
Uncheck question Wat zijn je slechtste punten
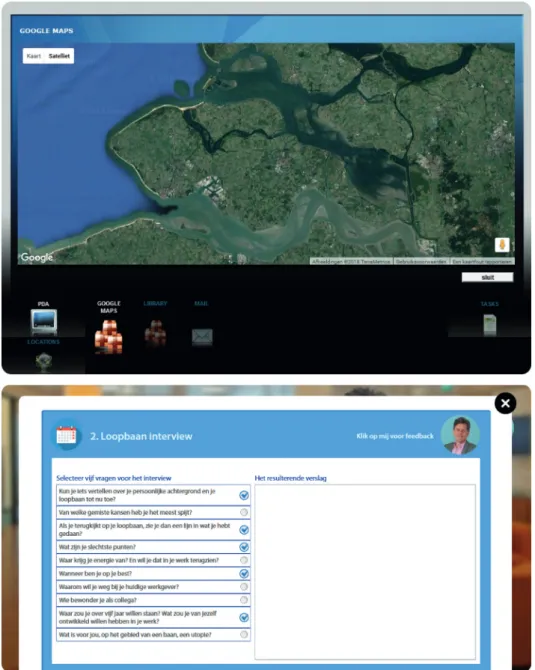click(244, 547)
